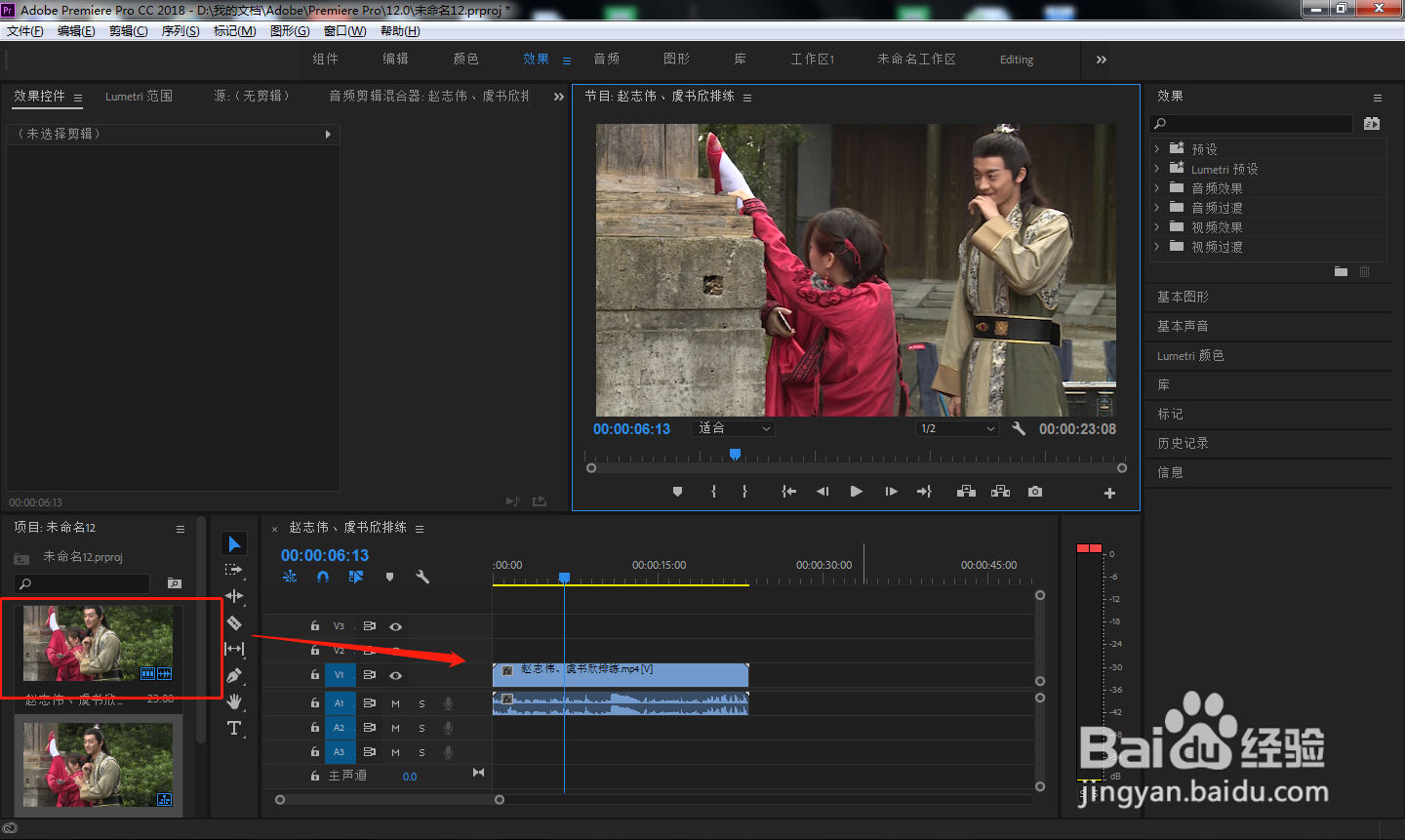The height and width of the screenshot is (840, 1405).
Task: Play the program monitor
Action: 856,492
